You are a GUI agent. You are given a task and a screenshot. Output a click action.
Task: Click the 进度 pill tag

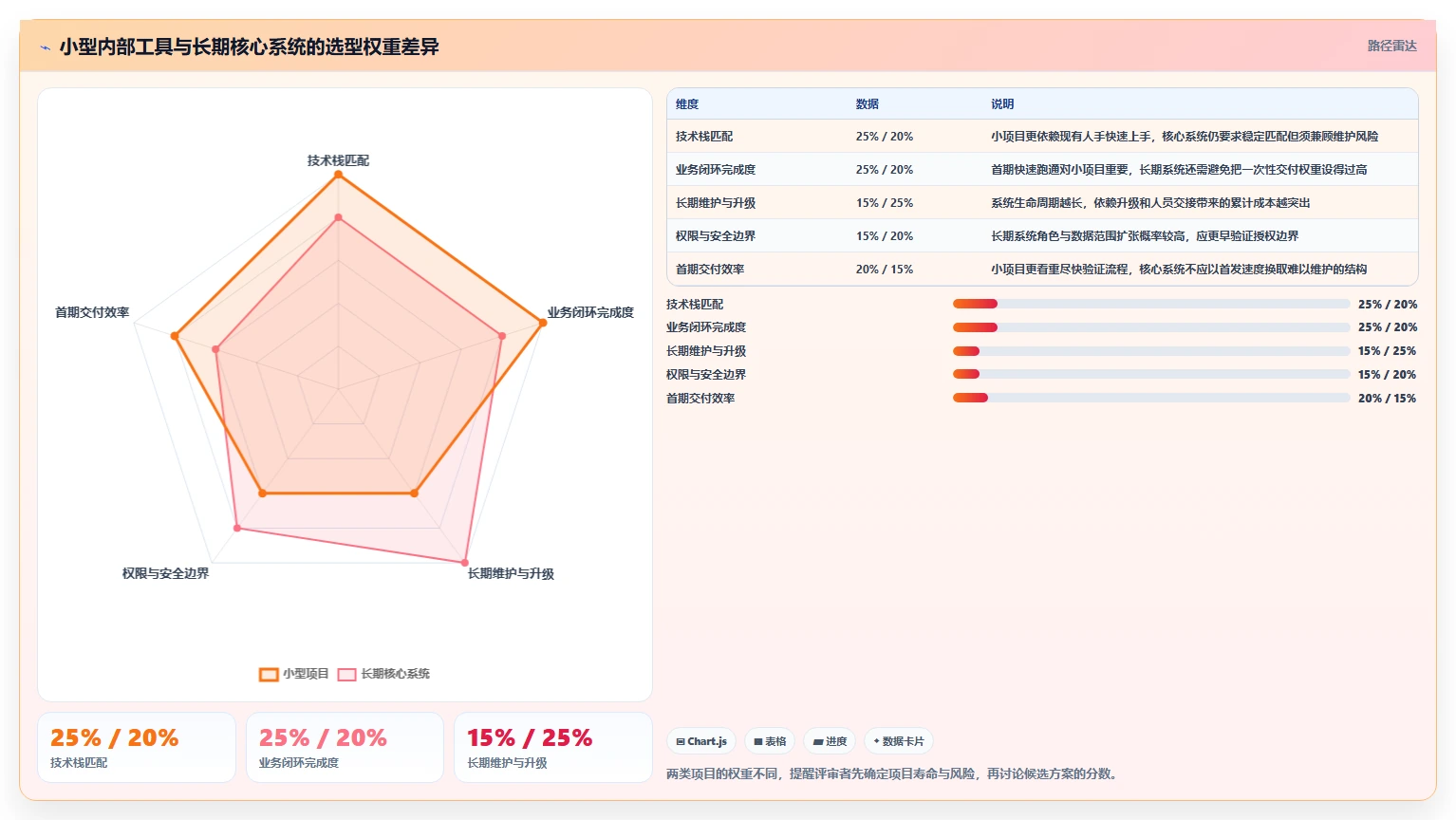pyautogui.click(x=830, y=741)
